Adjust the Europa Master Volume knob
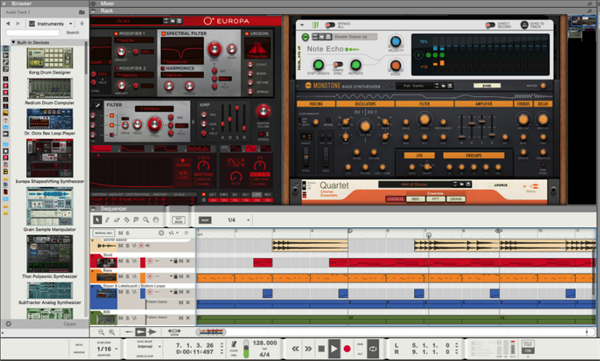Image resolution: width=600 pixels, height=361 pixels. tap(263, 111)
